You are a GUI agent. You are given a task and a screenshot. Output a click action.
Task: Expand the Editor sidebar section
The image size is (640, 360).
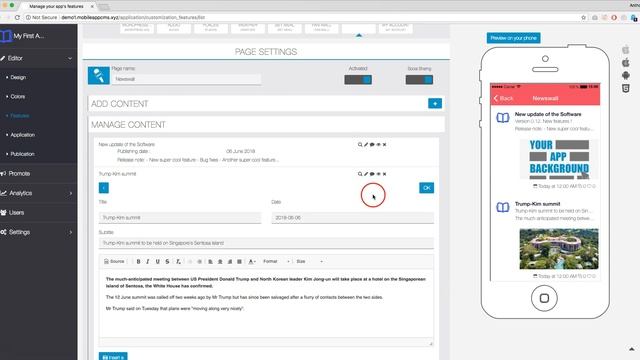[38, 58]
